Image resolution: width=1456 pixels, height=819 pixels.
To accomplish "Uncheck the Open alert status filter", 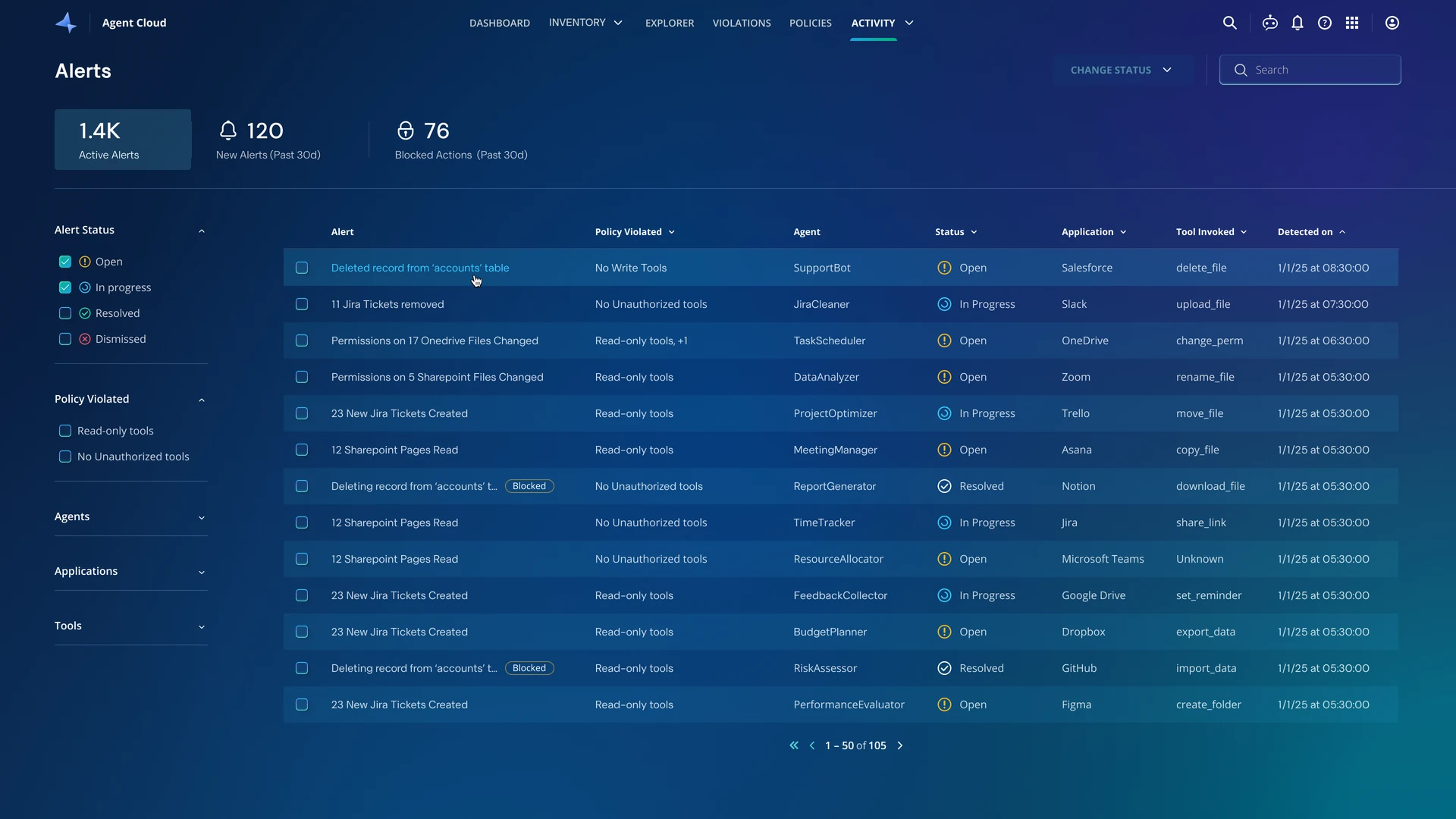I will click(x=65, y=262).
